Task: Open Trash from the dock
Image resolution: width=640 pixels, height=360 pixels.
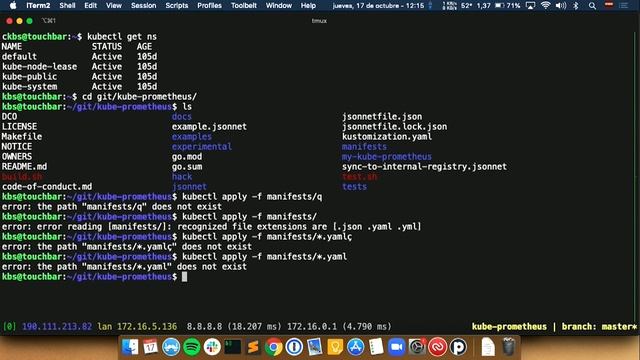Action: coord(509,347)
